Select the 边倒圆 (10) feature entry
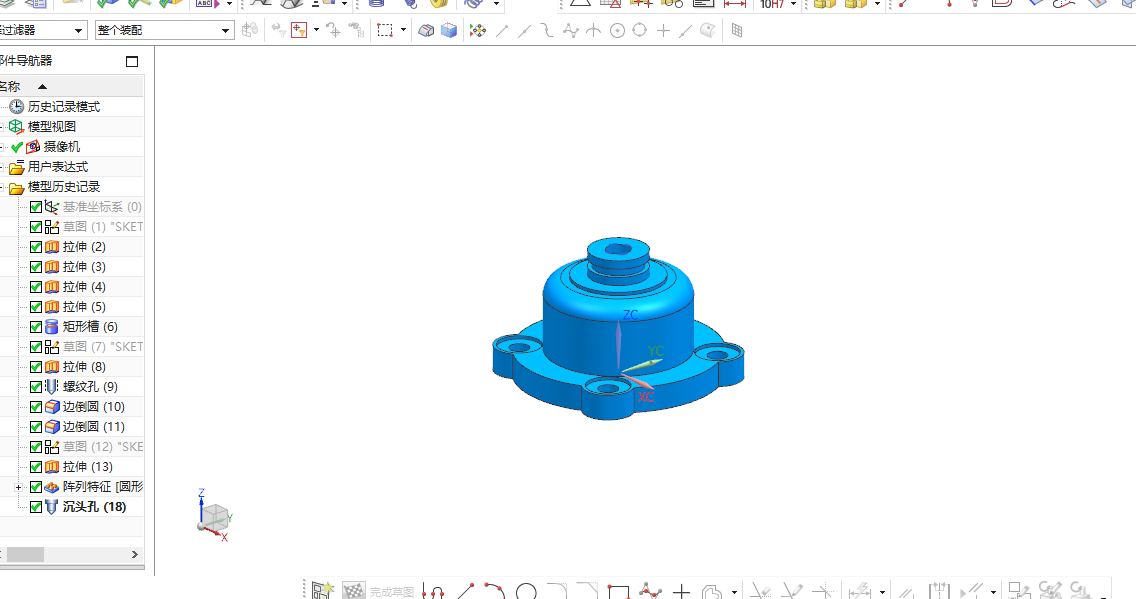 point(93,407)
